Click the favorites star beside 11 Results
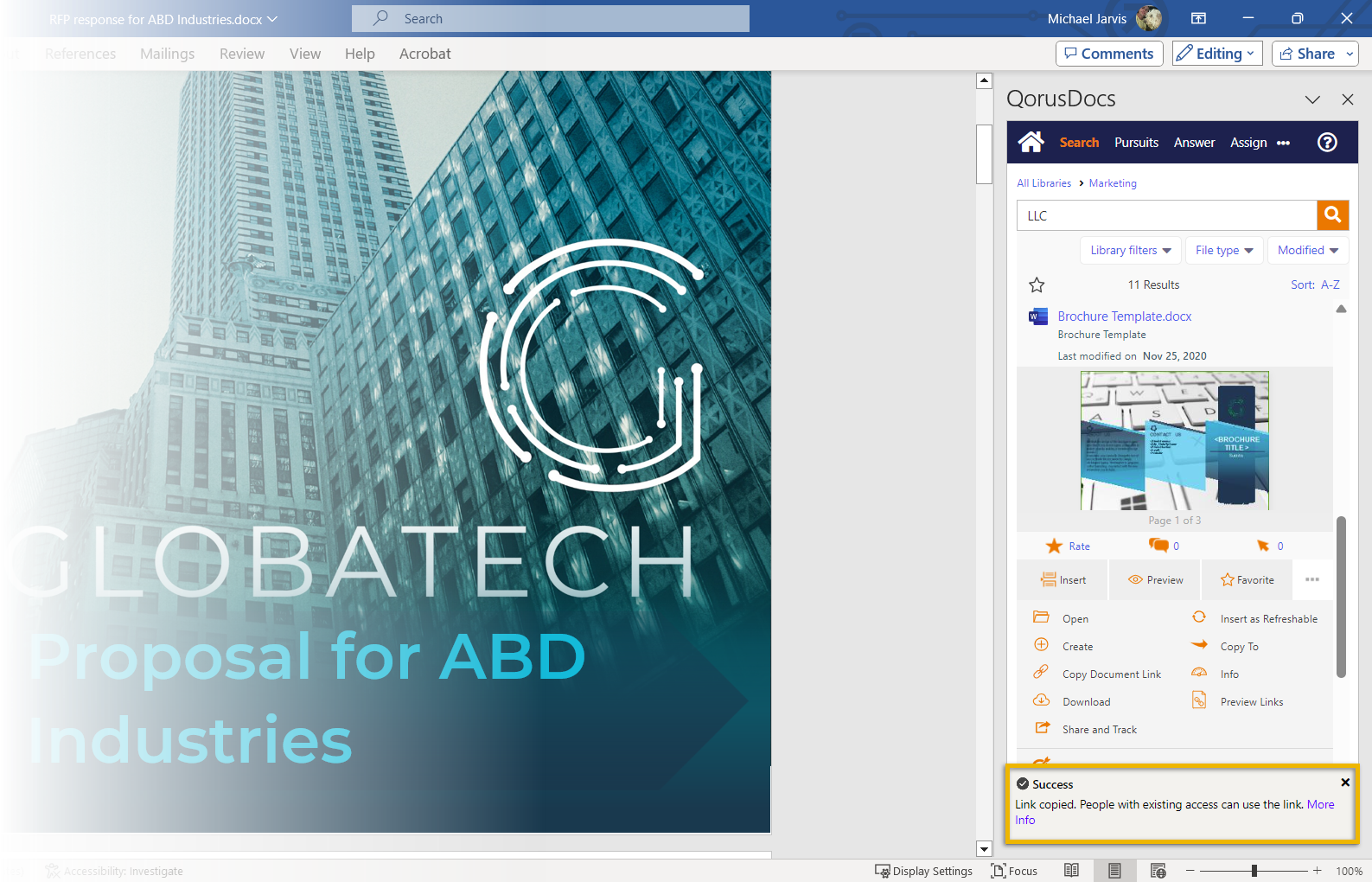1372x882 pixels. (x=1037, y=284)
